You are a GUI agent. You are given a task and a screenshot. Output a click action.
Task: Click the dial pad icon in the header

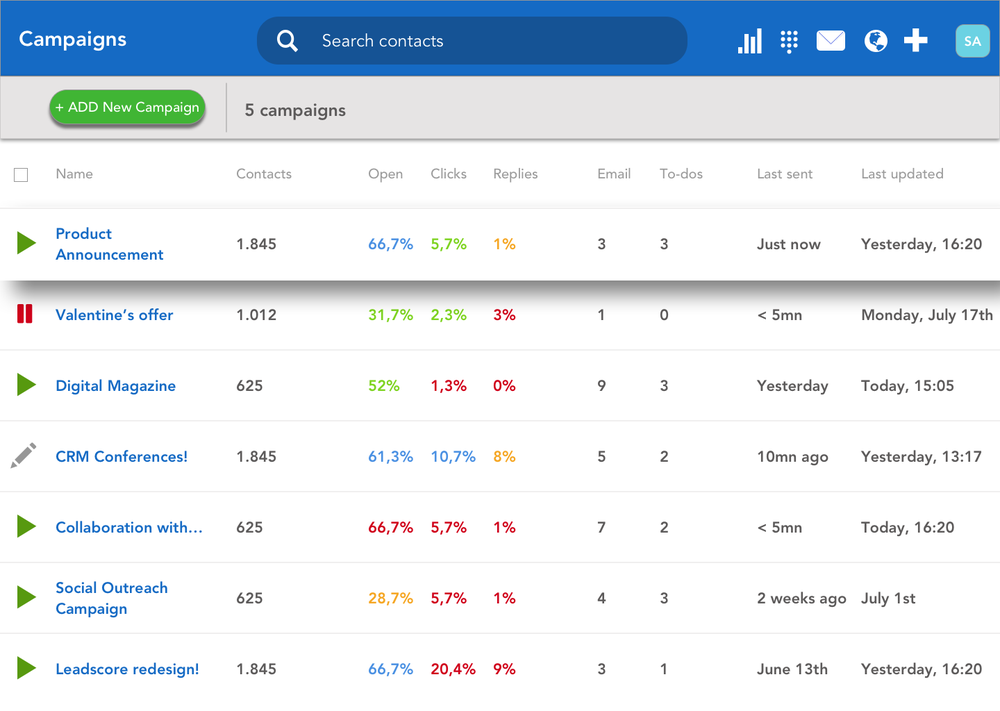pyautogui.click(x=789, y=41)
